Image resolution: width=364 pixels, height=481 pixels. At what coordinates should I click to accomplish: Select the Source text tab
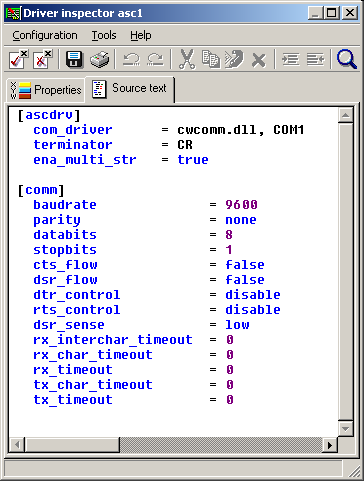[130, 89]
